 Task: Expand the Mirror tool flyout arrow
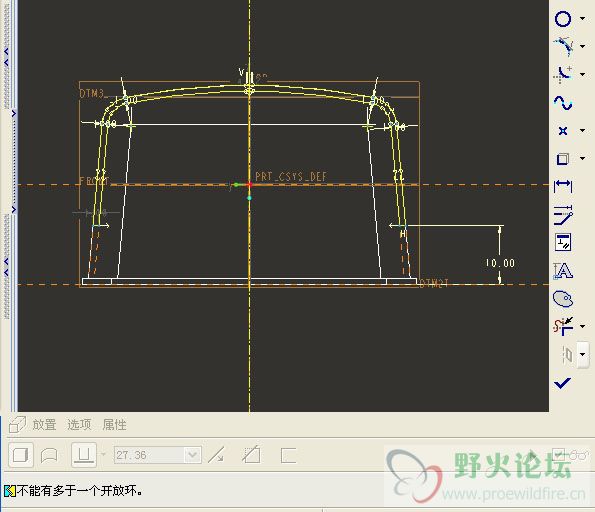point(583,354)
